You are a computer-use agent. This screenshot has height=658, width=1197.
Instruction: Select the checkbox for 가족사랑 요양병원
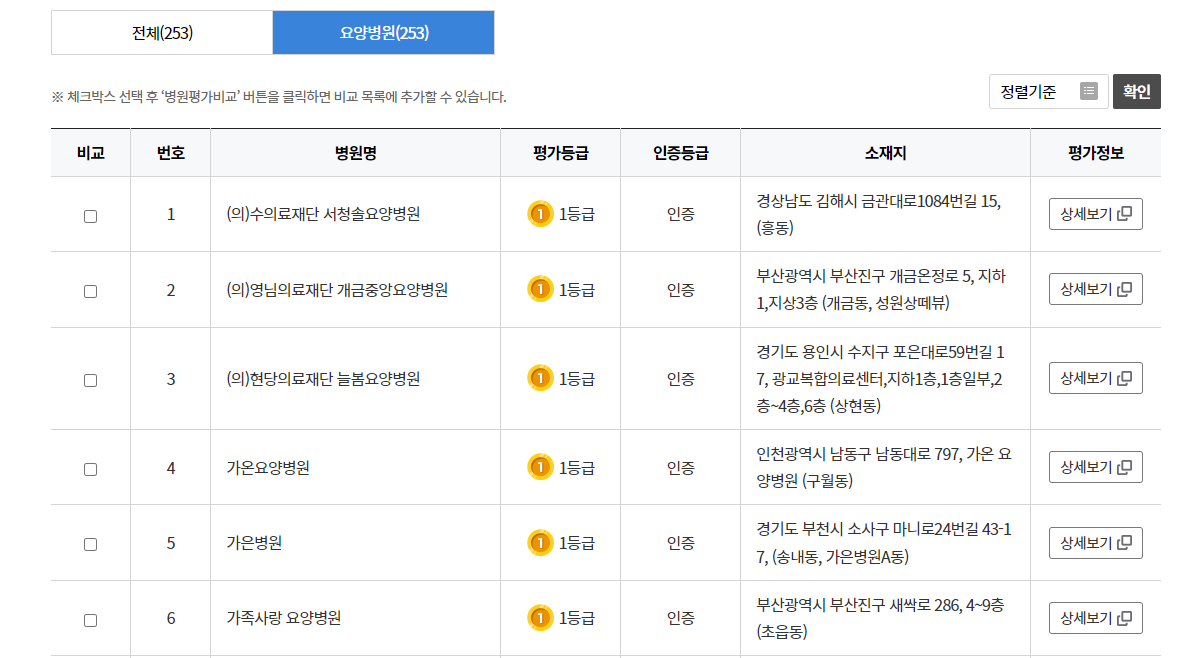91,620
